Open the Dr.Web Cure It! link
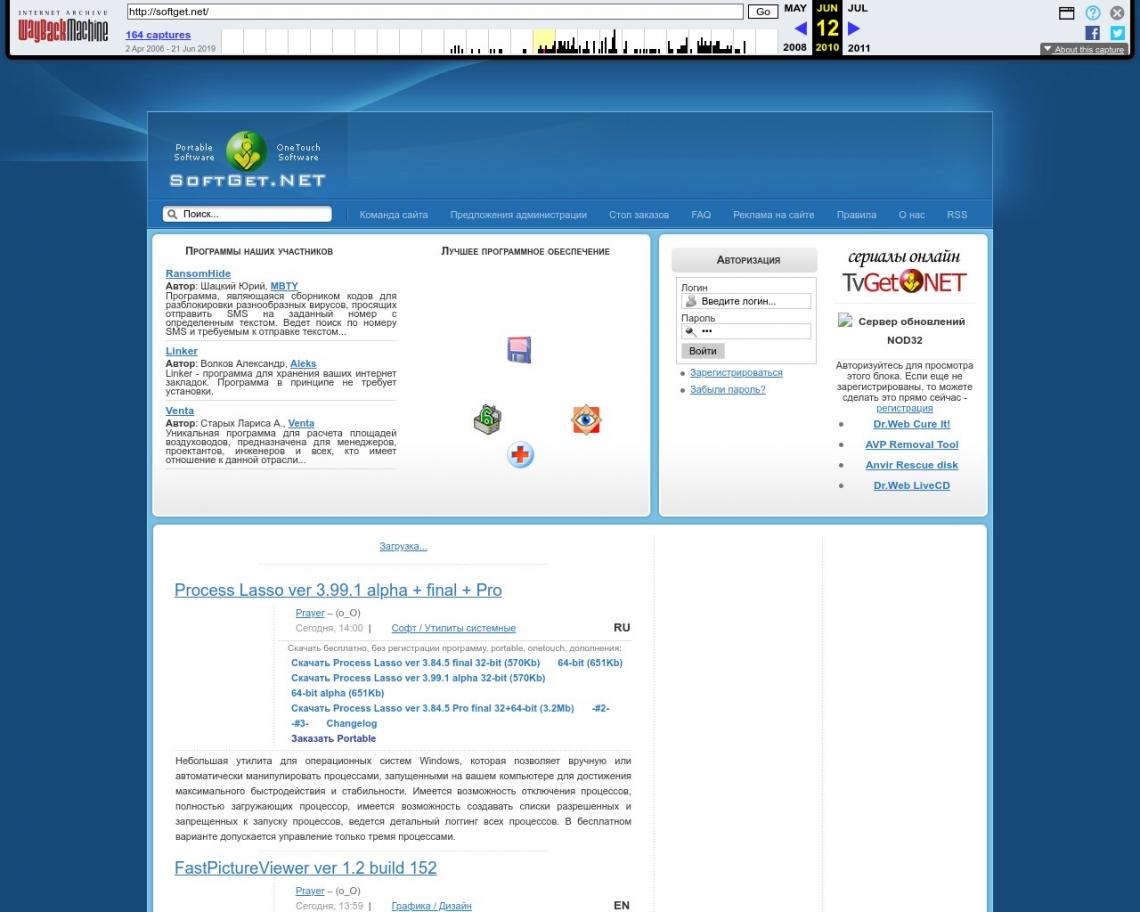Image resolution: width=1140 pixels, height=912 pixels. click(912, 424)
